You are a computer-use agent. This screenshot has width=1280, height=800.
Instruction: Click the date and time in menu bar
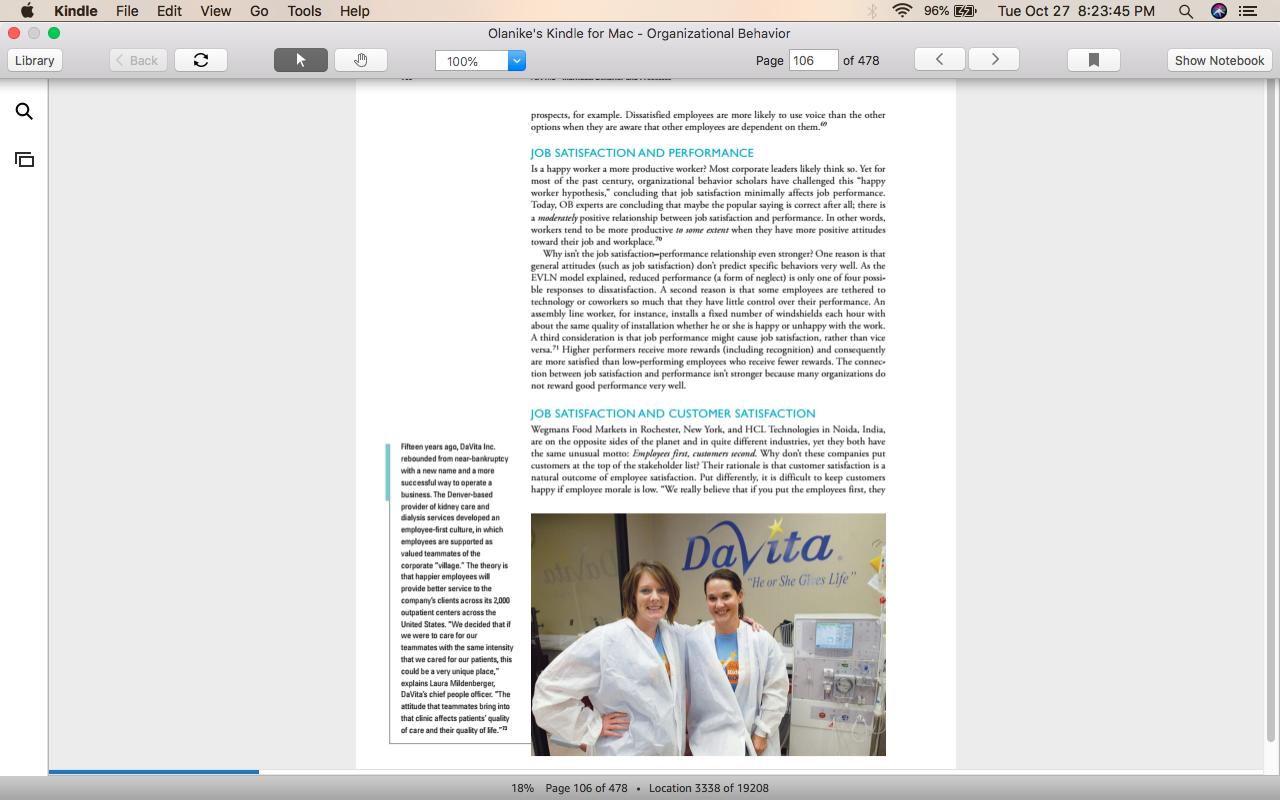[x=1076, y=11]
